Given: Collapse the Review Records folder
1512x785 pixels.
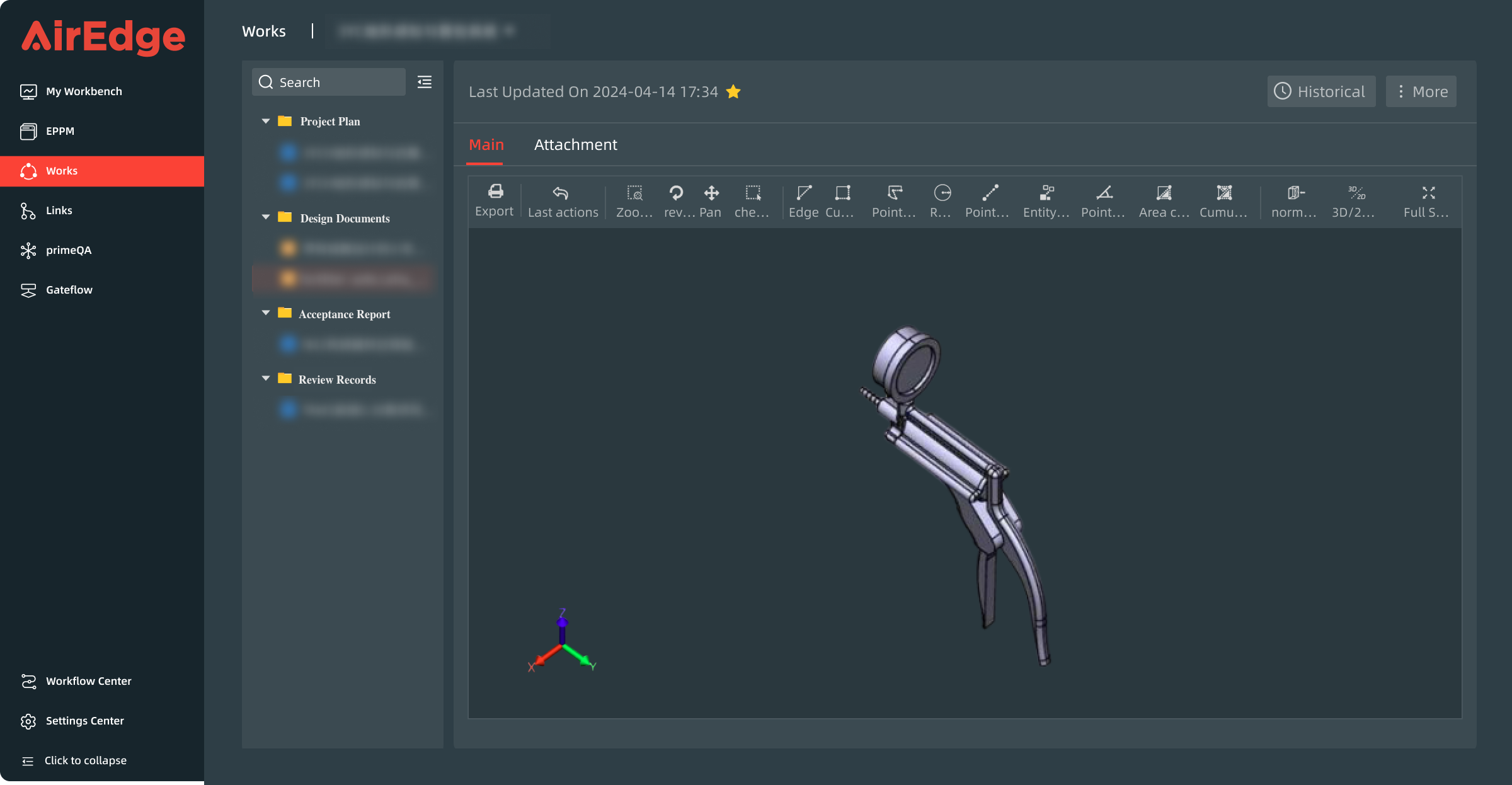Looking at the screenshot, I should click(x=264, y=379).
